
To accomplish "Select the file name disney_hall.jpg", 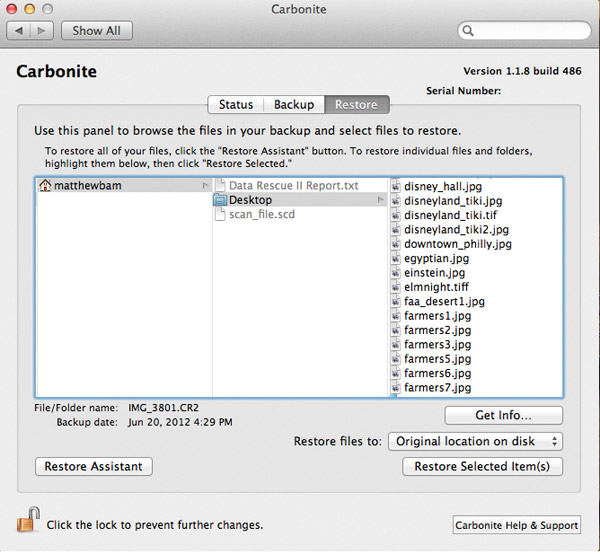I will (443, 186).
